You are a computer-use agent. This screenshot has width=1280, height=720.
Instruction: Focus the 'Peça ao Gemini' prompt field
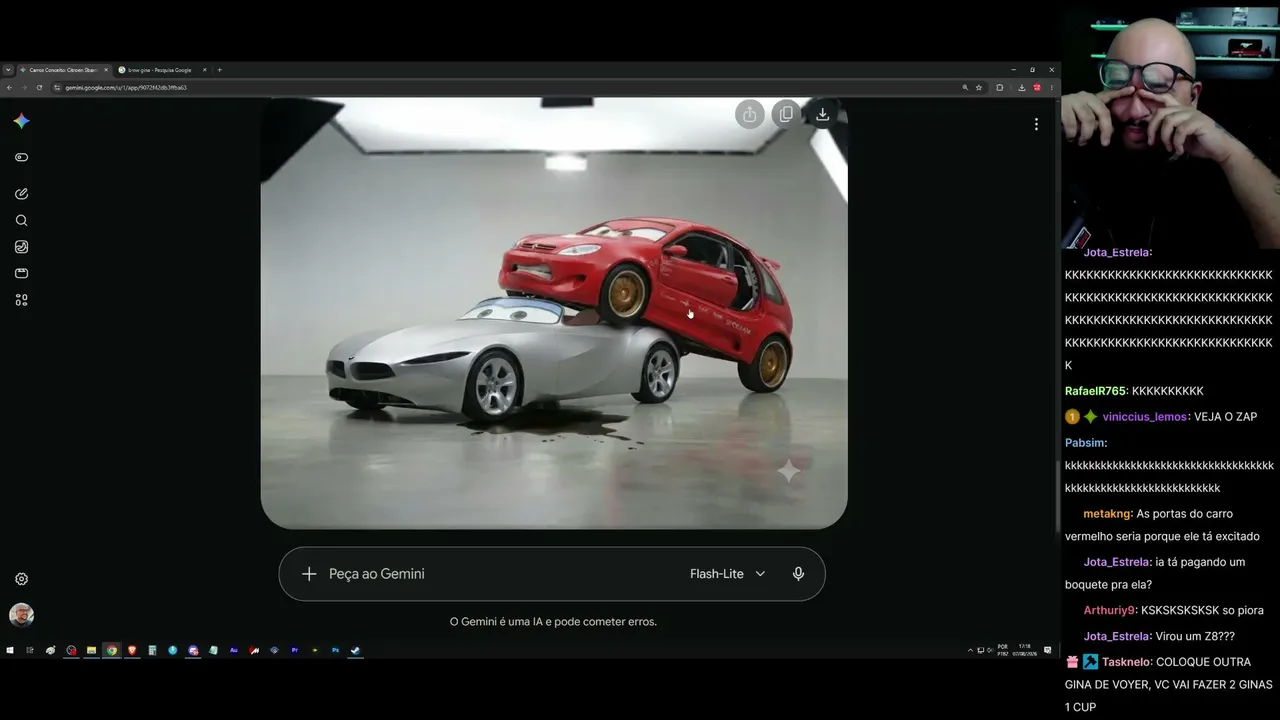[500, 574]
